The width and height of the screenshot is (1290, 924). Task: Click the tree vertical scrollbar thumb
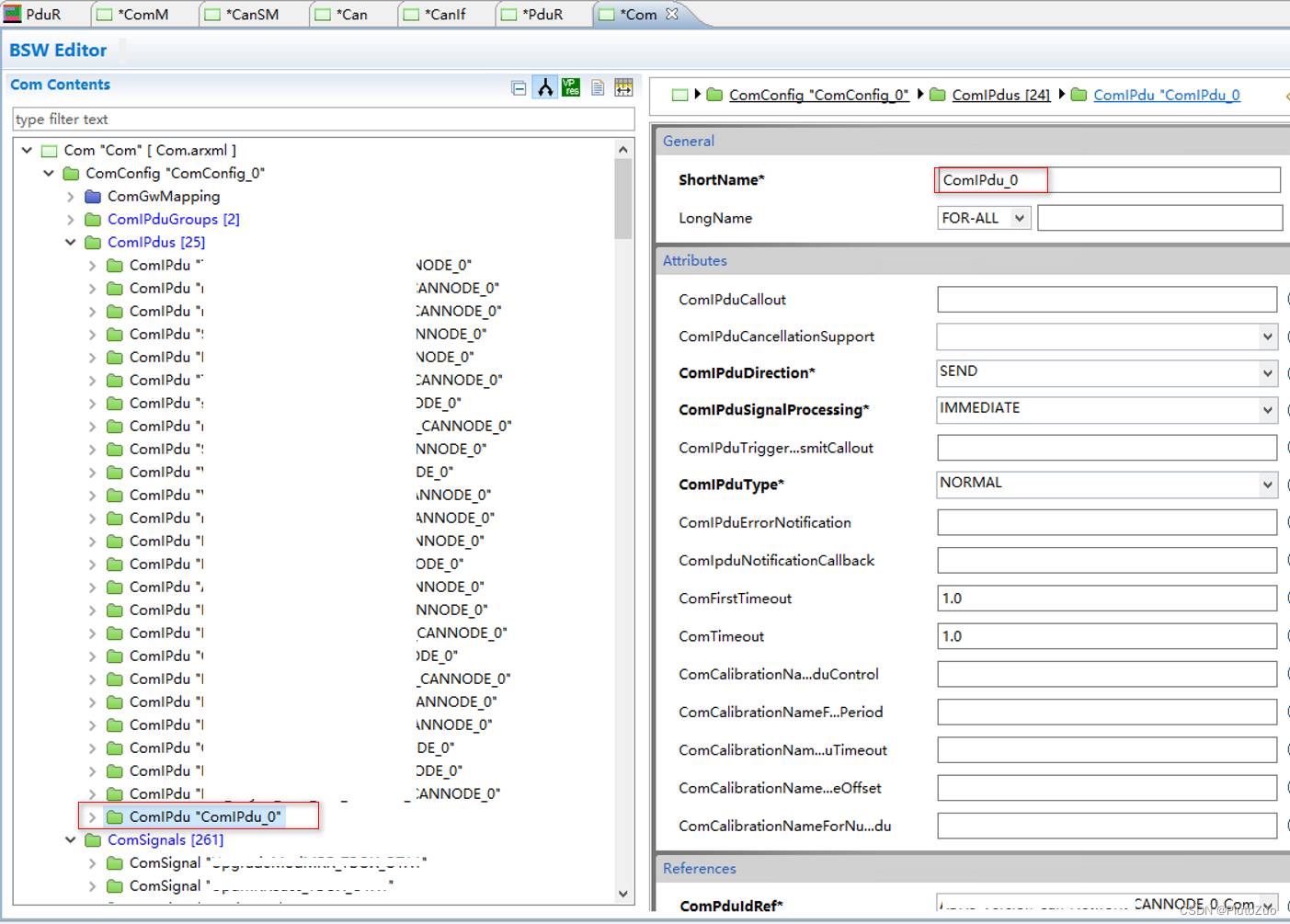(x=623, y=199)
